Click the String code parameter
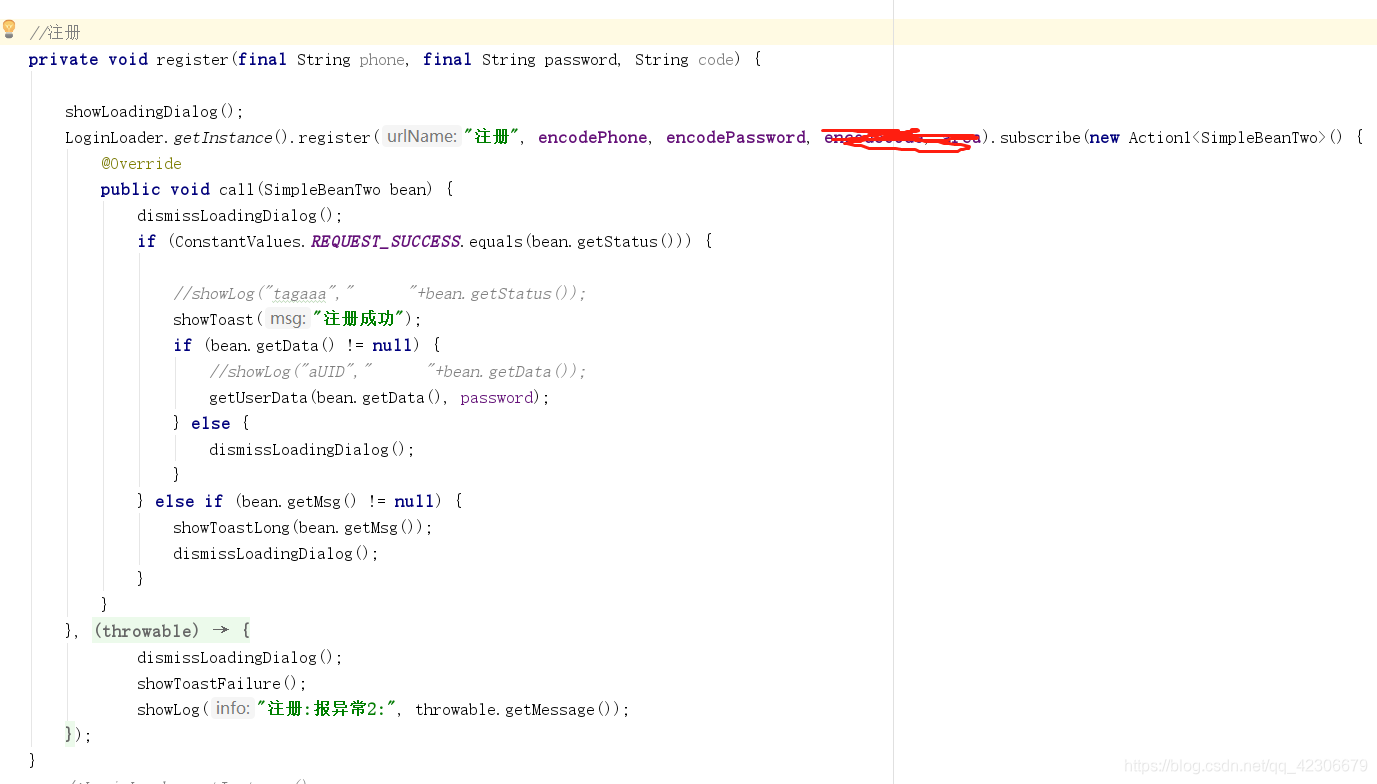Image resolution: width=1377 pixels, height=784 pixels. click(x=685, y=60)
